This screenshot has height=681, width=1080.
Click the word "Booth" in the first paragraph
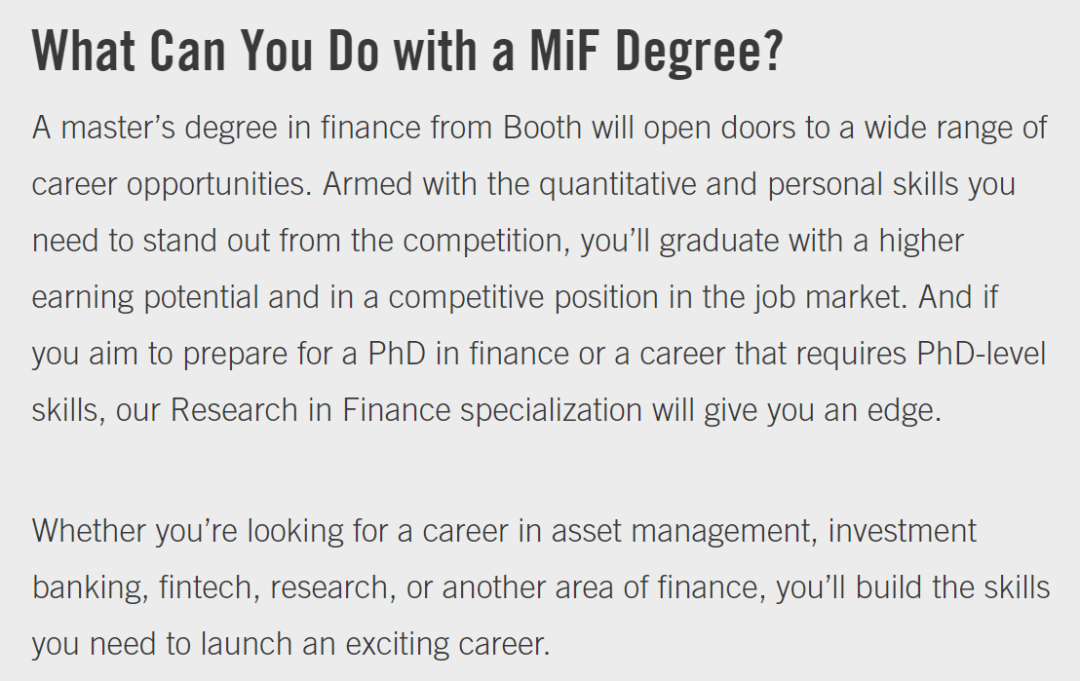(542, 127)
